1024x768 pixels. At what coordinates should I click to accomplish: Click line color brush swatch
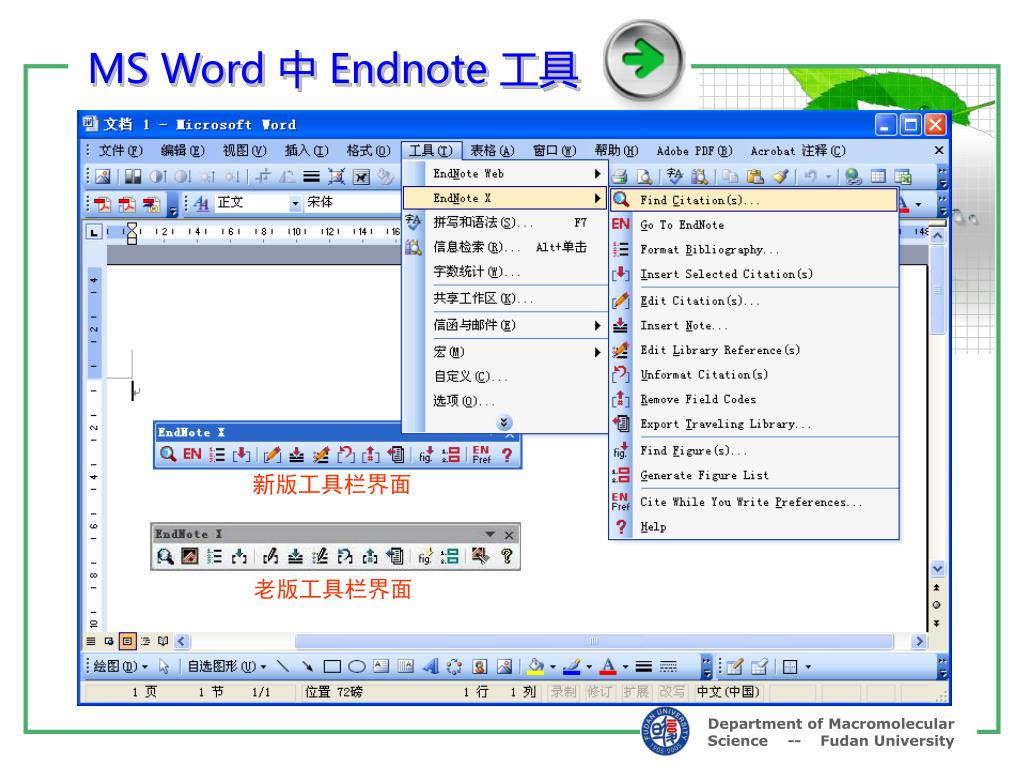[x=572, y=667]
